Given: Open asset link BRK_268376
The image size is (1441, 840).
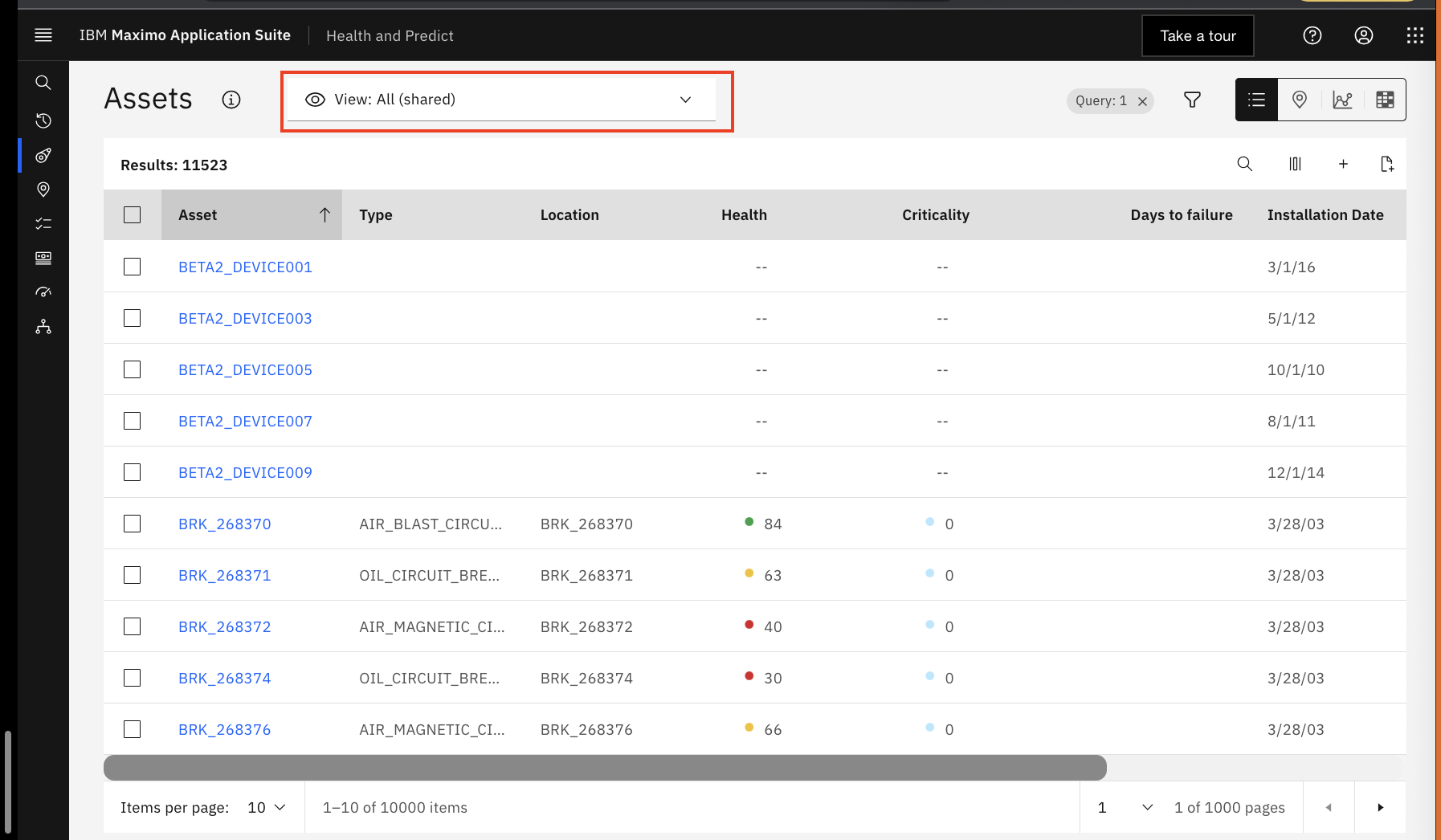Looking at the screenshot, I should (225, 729).
